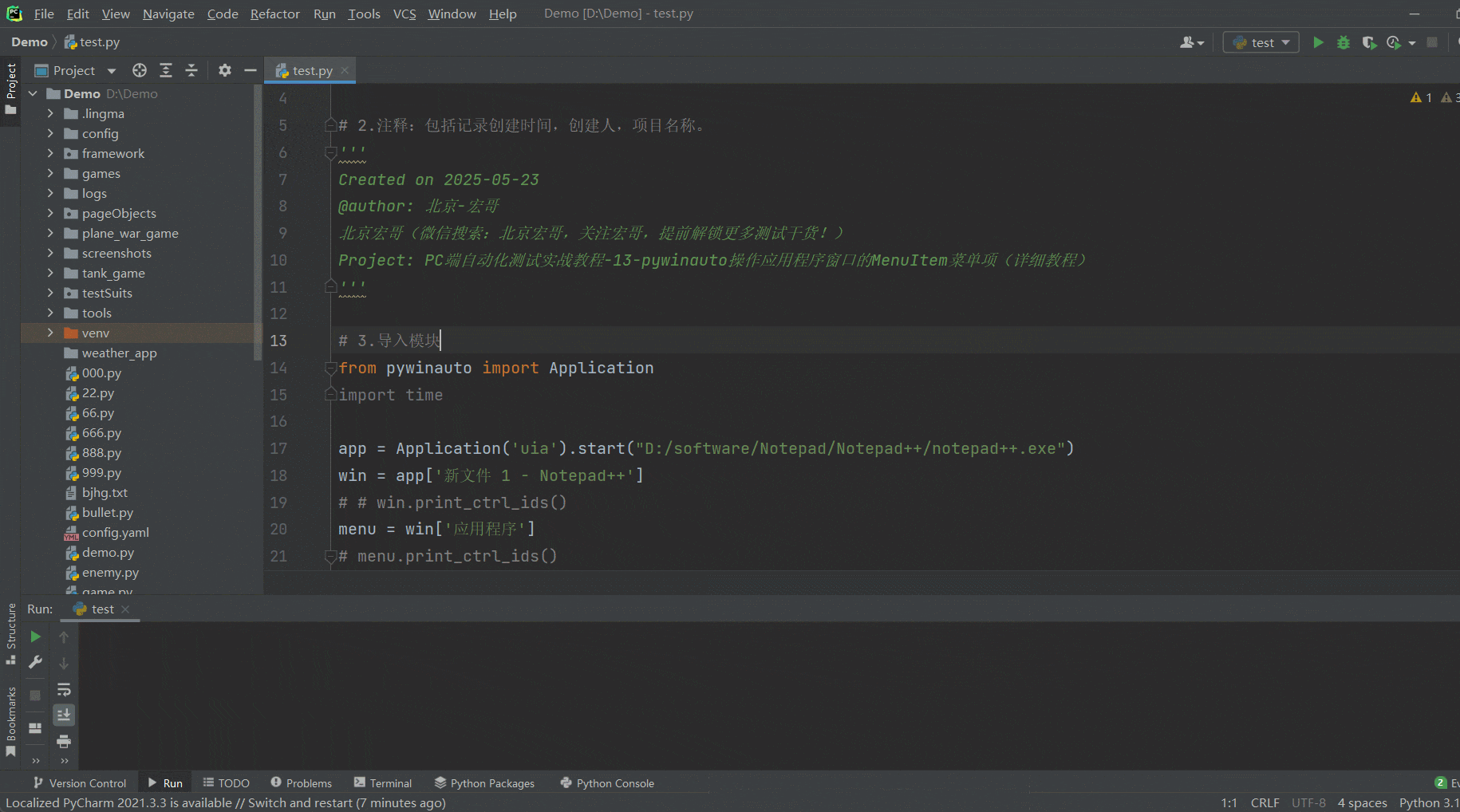
Task: Click the CRLF line separator status
Action: pos(1265,802)
